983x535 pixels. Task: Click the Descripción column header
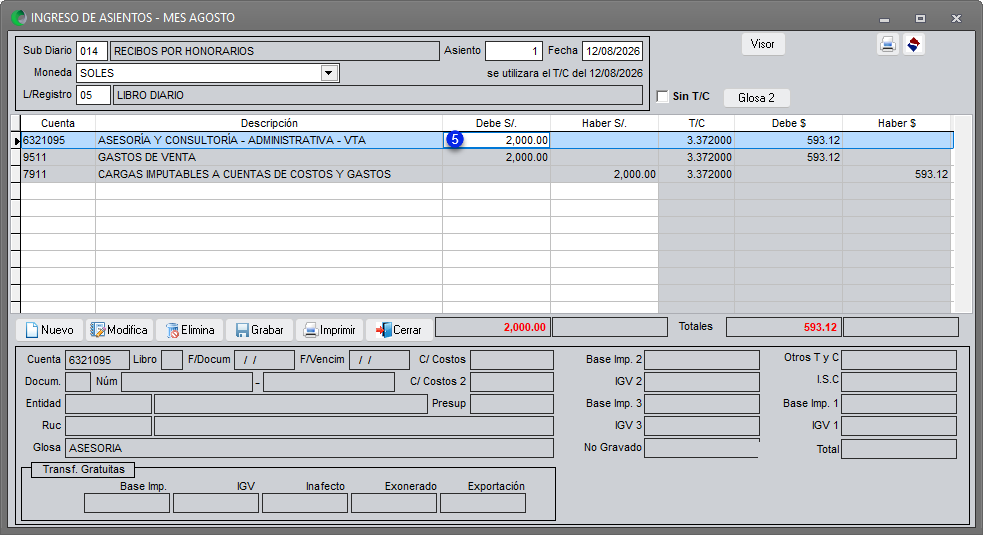[269, 124]
